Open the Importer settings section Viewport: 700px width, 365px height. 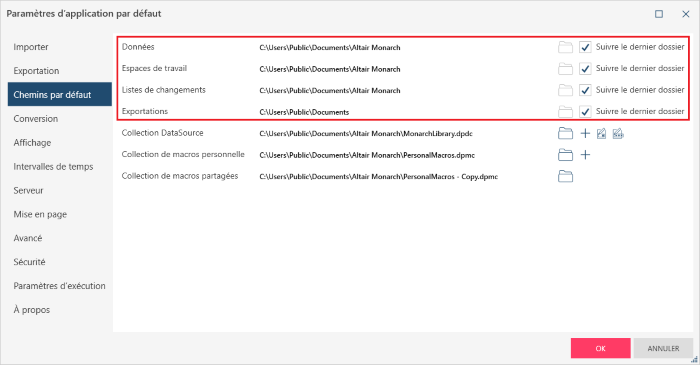tap(59, 47)
